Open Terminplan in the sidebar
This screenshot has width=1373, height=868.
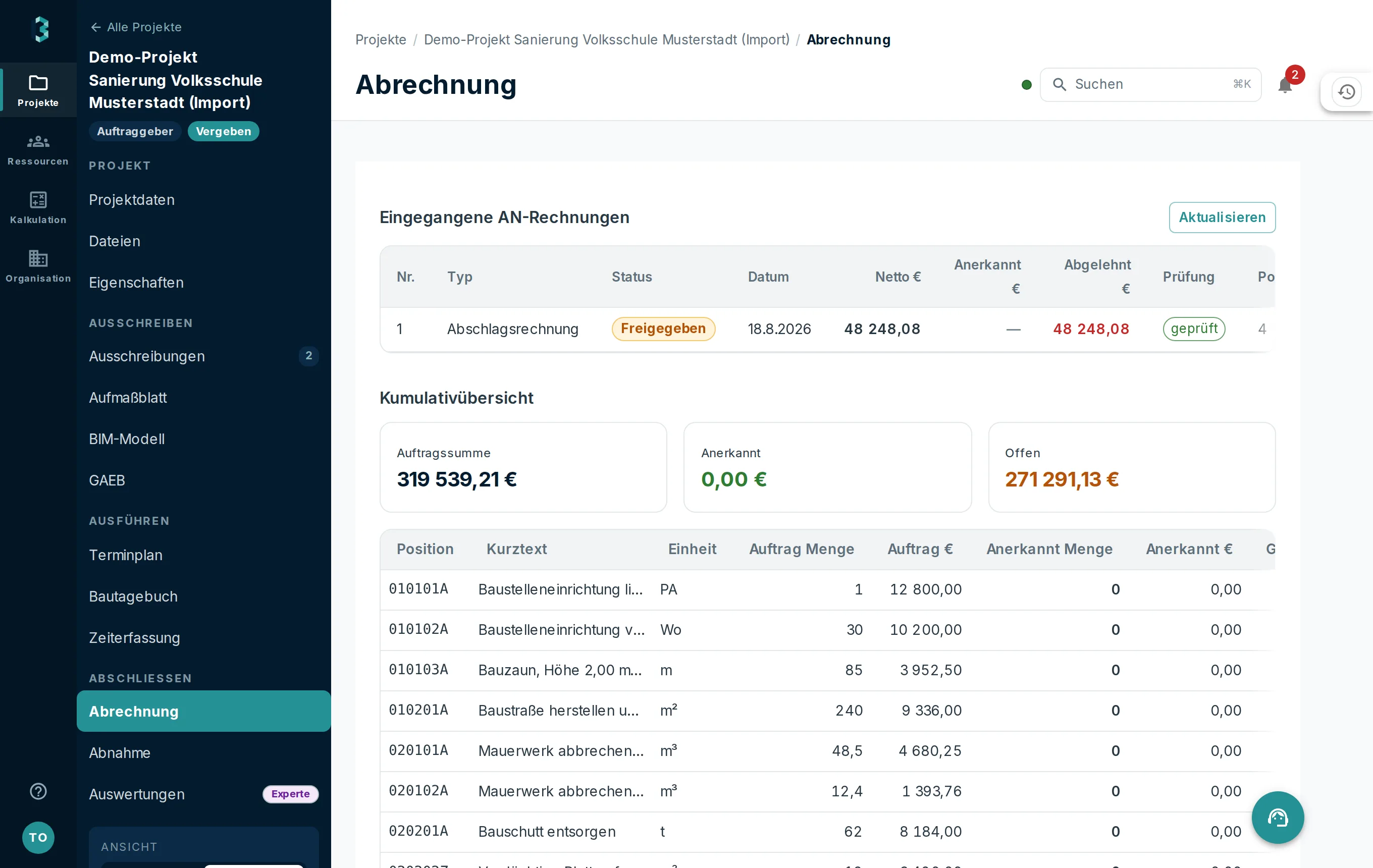tap(203, 555)
